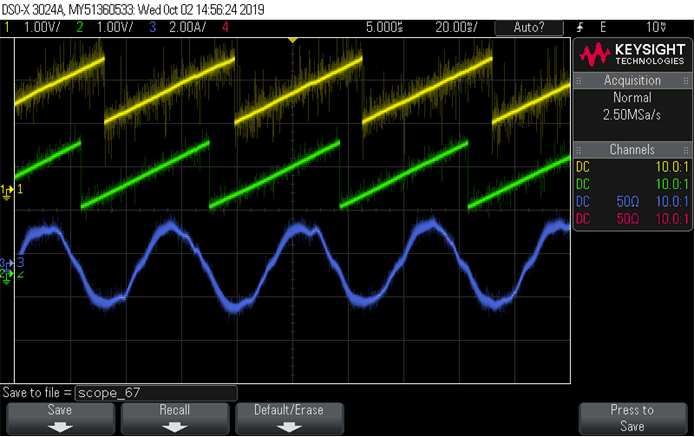
Task: Open the Default/Erase softkey menu
Action: 290,417
